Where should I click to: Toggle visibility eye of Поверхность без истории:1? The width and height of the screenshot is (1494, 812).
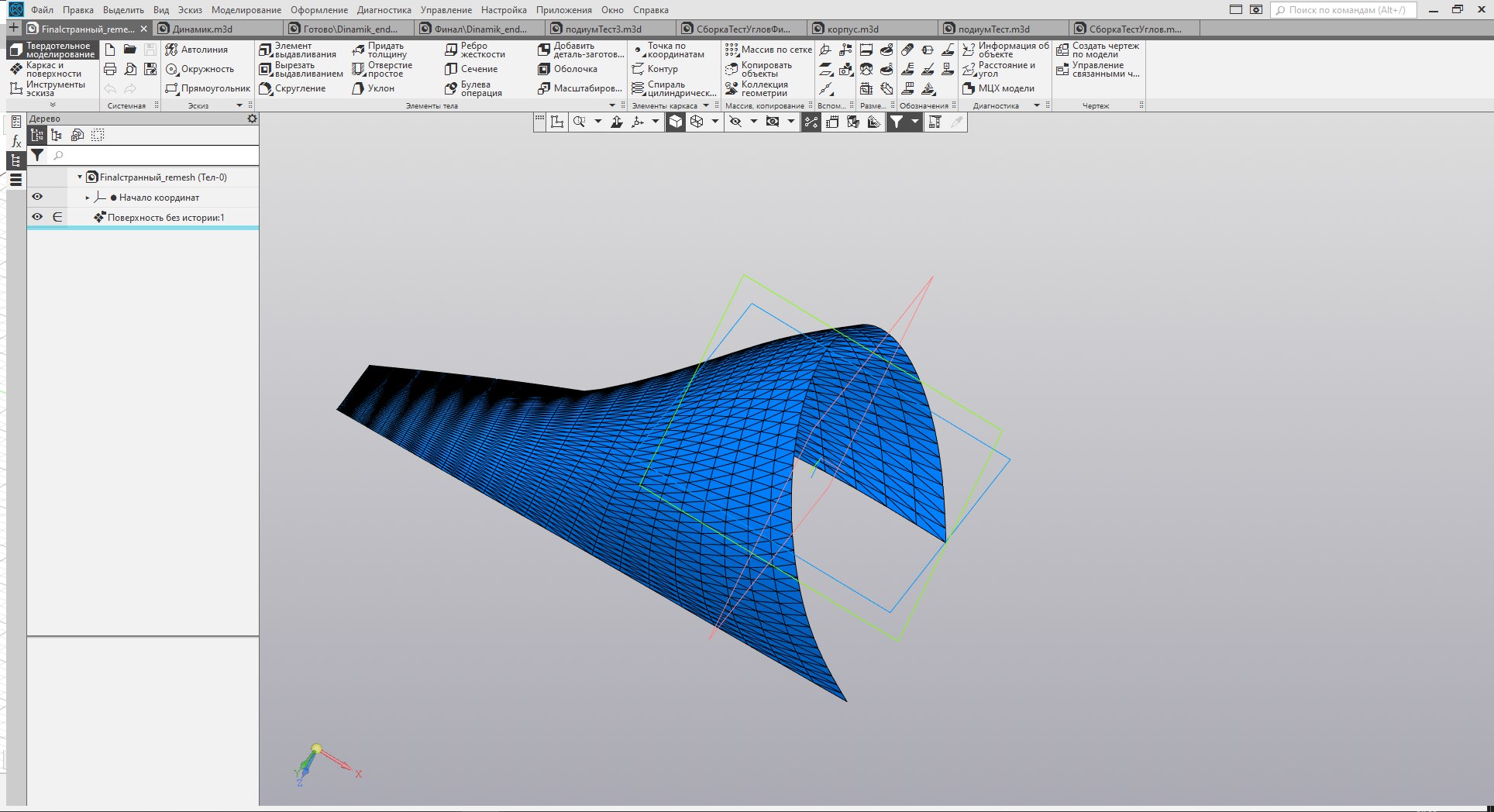pyautogui.click(x=37, y=217)
